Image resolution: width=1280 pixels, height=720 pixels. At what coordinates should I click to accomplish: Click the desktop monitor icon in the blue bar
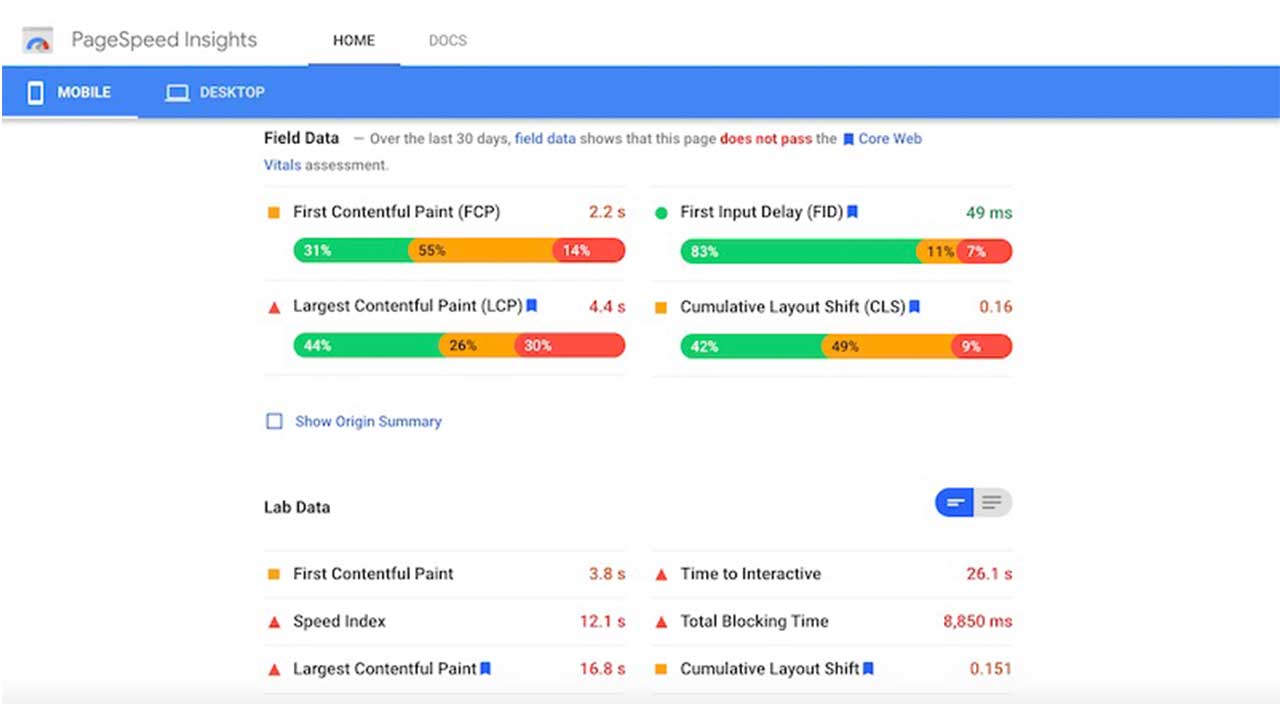coord(177,93)
